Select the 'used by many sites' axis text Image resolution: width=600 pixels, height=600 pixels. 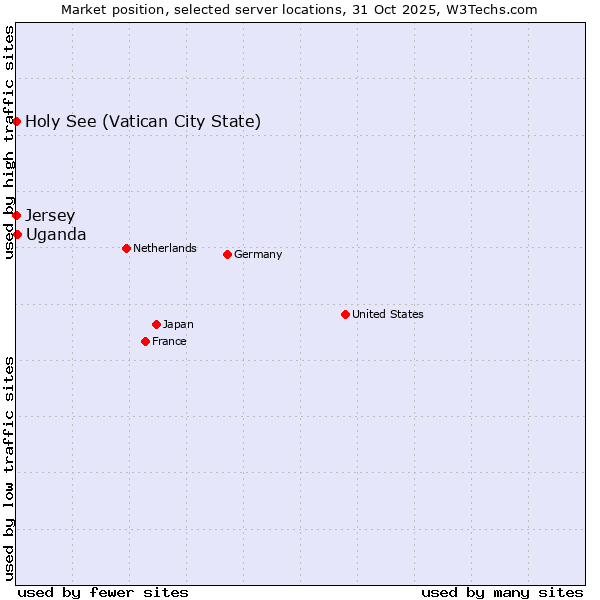[x=502, y=592]
